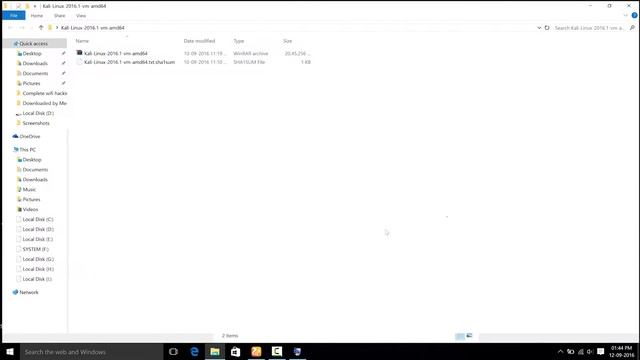Click the WinRAR archive file icon
This screenshot has height=360, width=640.
coord(79,53)
